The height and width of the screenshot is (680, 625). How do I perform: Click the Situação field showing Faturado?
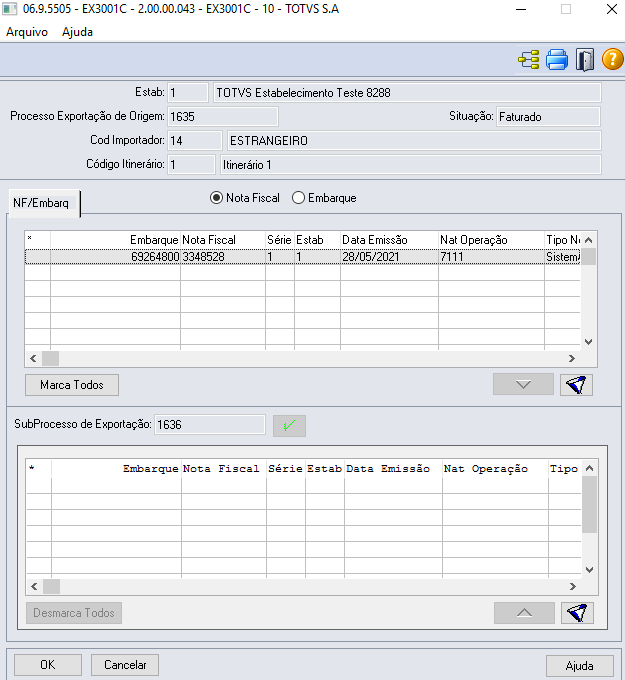pos(548,117)
